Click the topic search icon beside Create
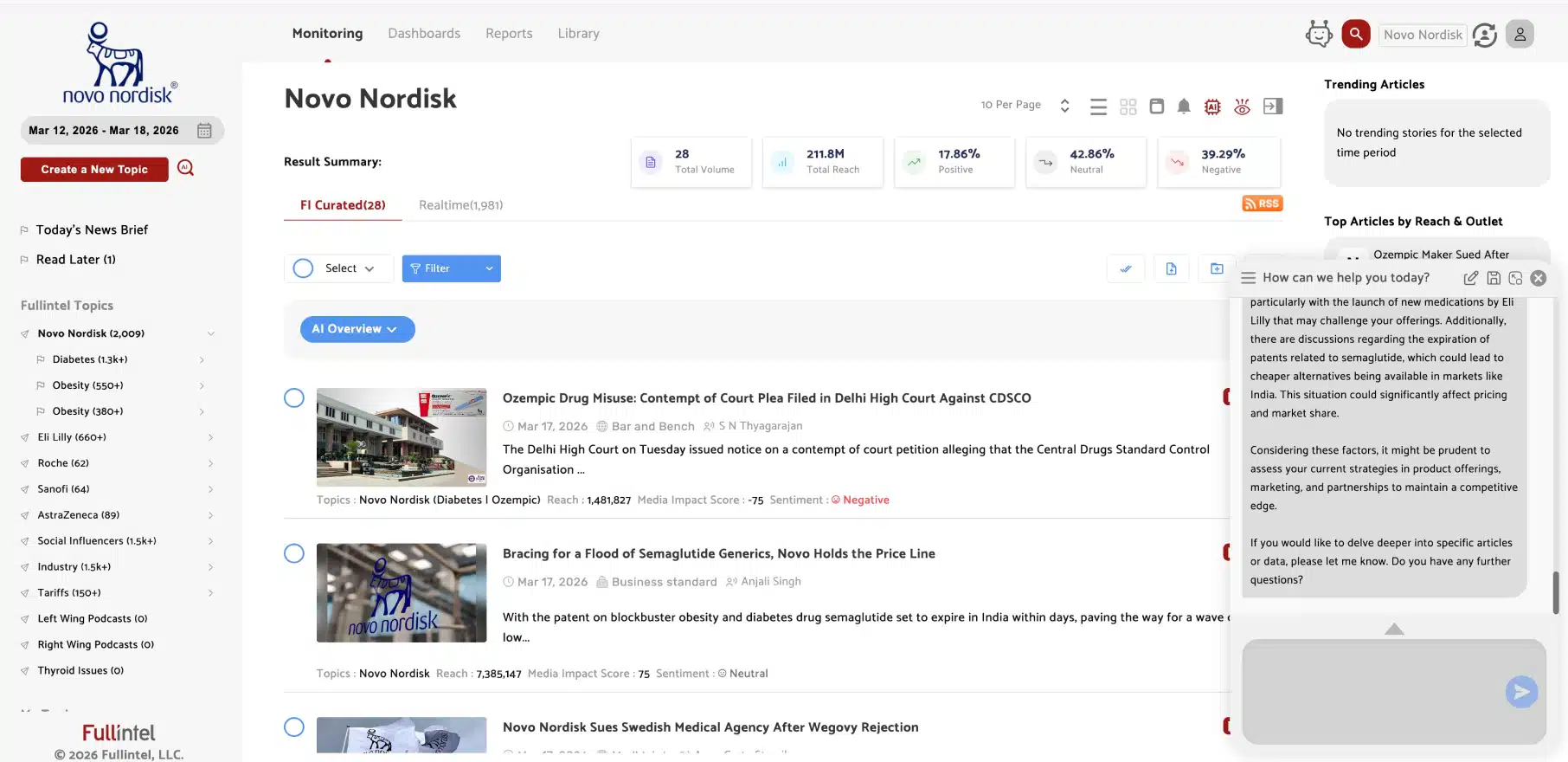The image size is (1568, 762). (x=185, y=168)
